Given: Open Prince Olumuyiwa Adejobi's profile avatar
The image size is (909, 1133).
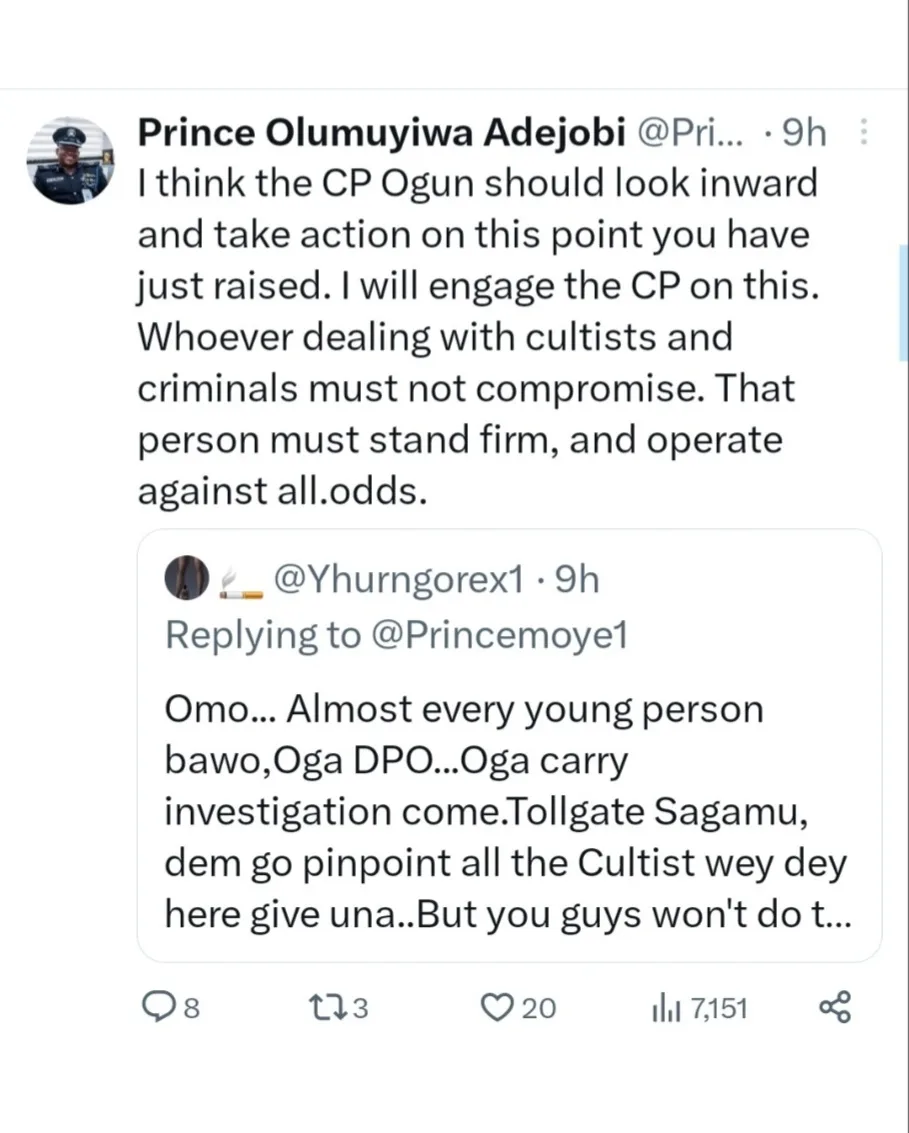Looking at the screenshot, I should pyautogui.click(x=69, y=160).
